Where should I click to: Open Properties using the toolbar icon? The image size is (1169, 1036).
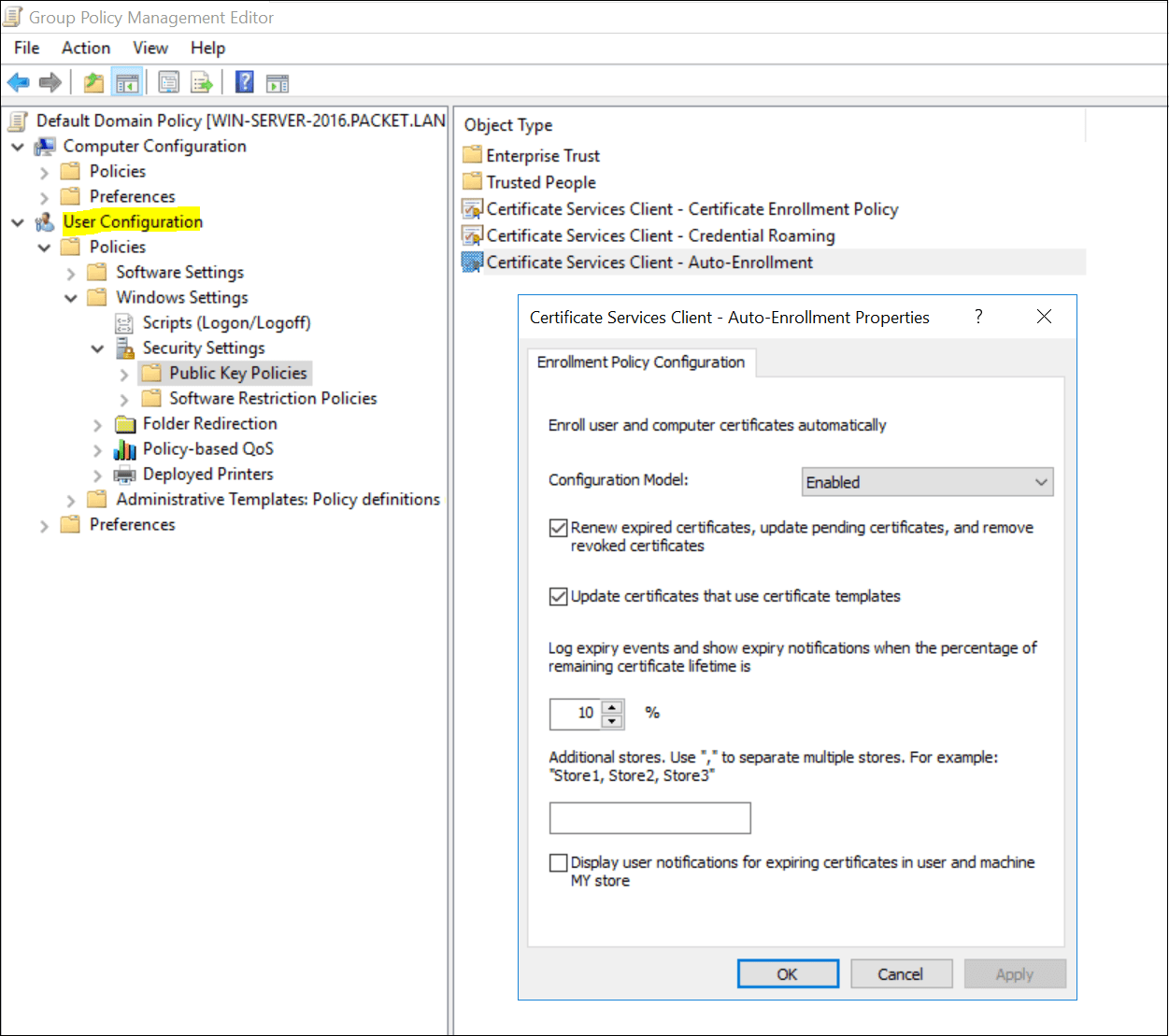tap(169, 82)
